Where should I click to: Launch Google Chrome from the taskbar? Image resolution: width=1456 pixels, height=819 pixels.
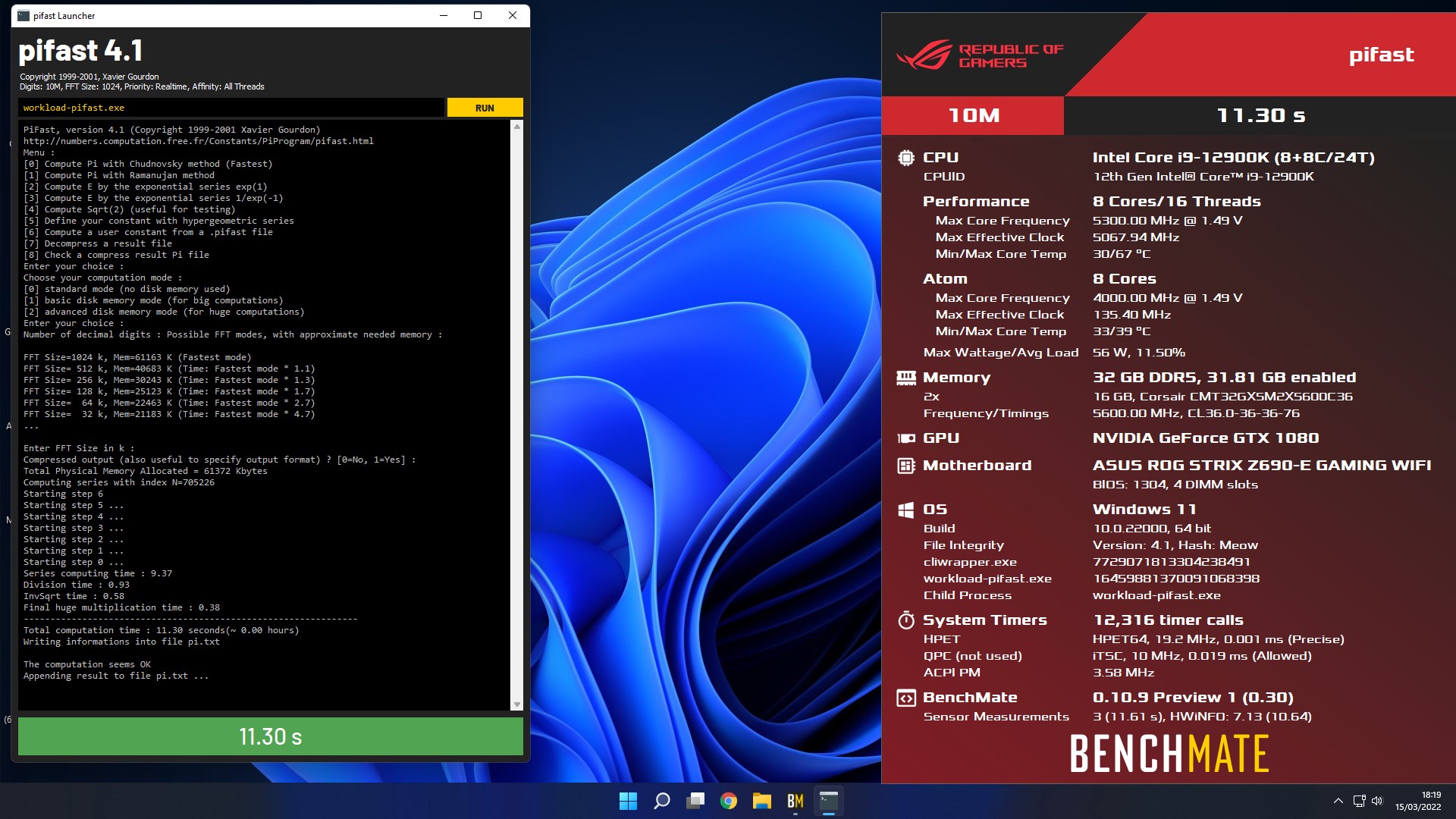click(x=729, y=801)
